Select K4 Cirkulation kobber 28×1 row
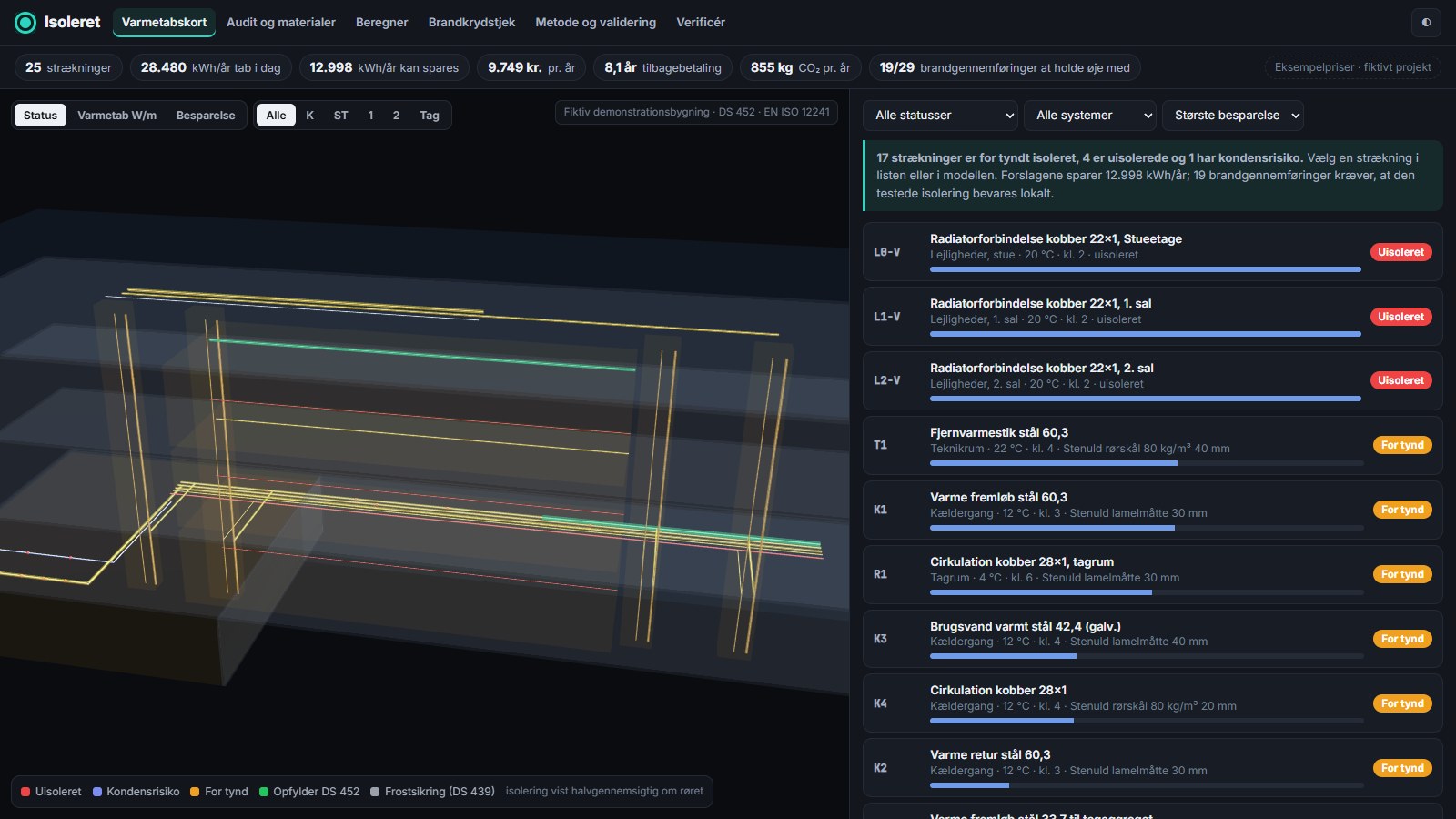The image size is (1456, 819). (1152, 703)
